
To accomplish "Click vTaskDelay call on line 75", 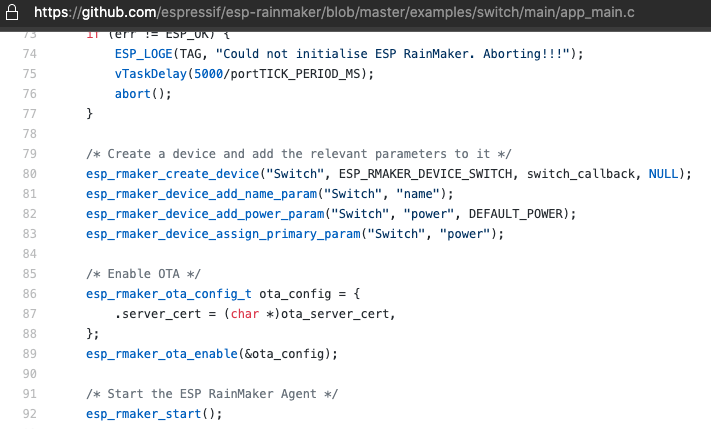I will tap(151, 74).
